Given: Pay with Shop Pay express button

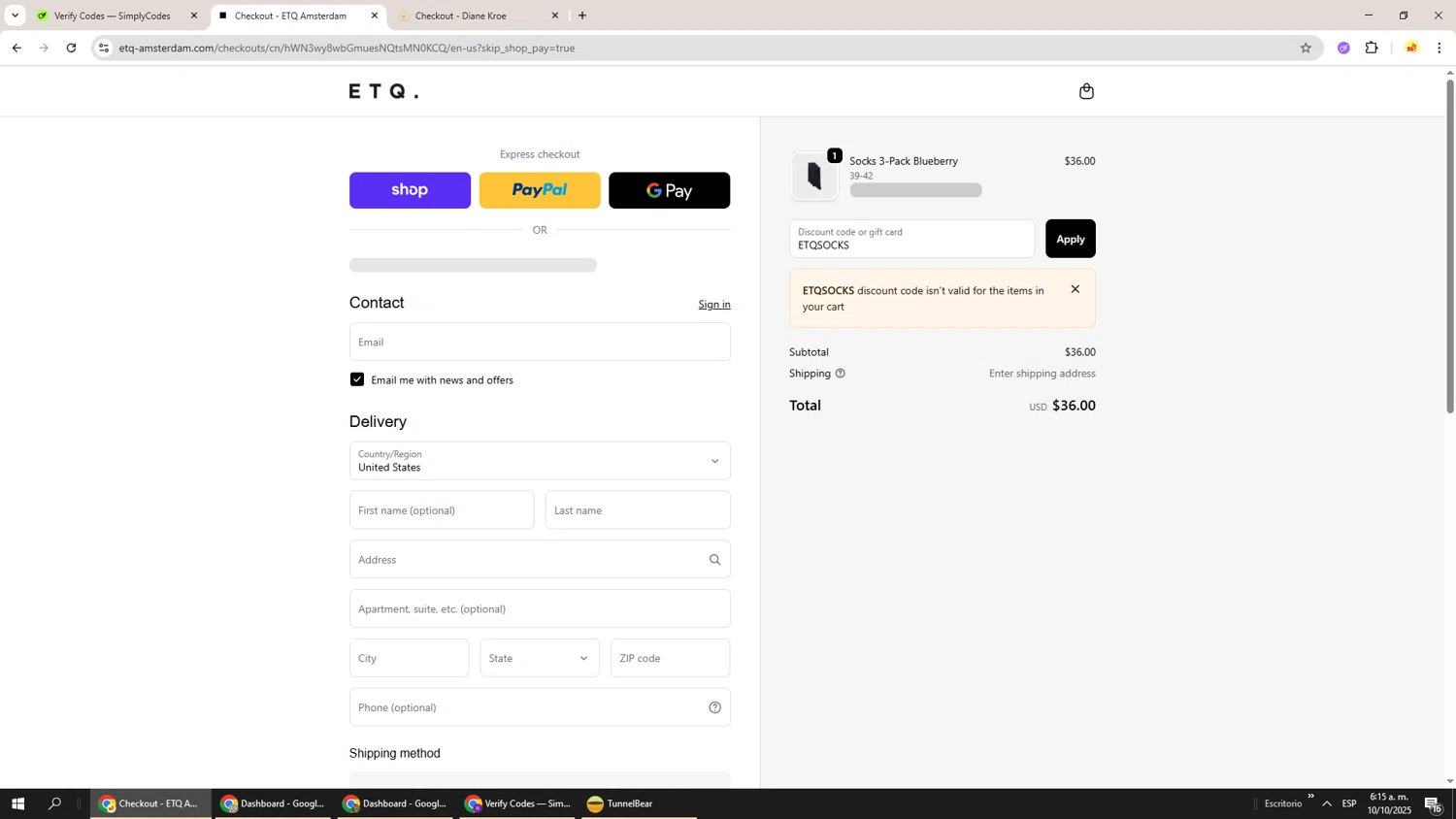Looking at the screenshot, I should (410, 190).
